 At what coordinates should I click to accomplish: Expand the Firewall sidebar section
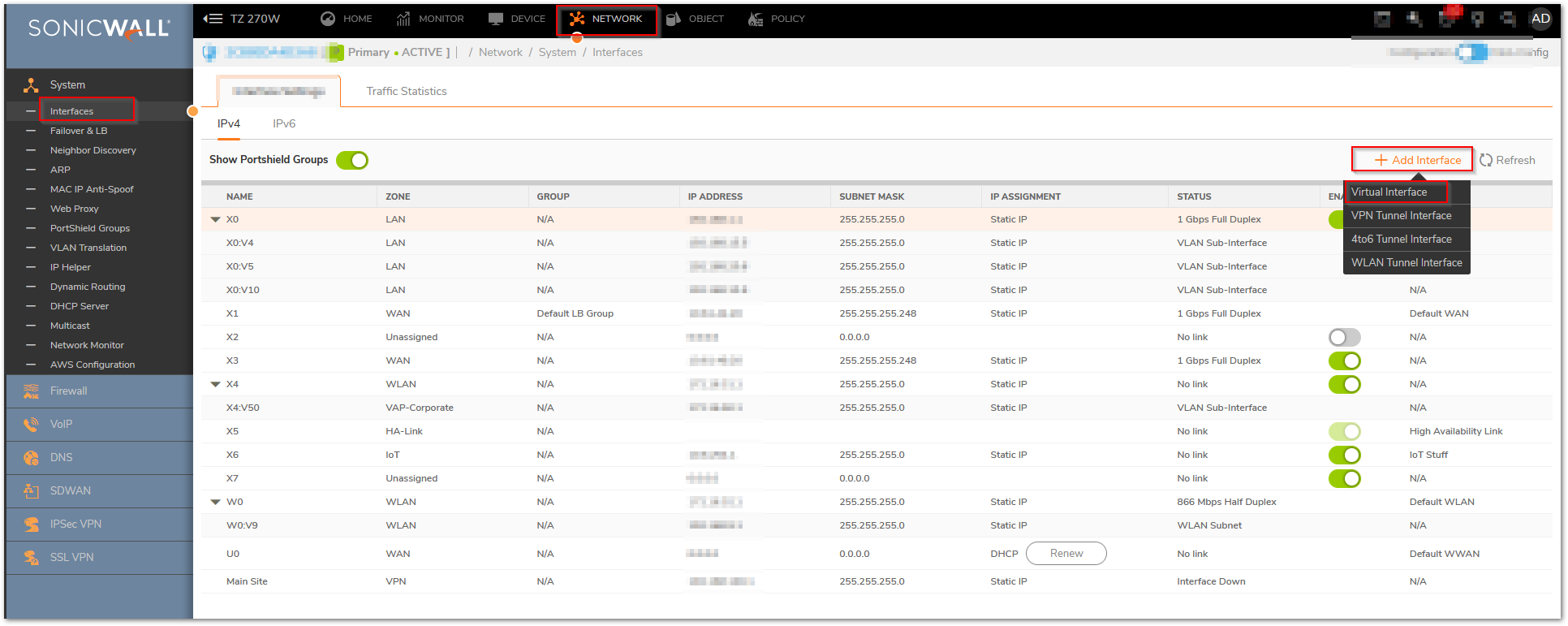click(x=99, y=391)
